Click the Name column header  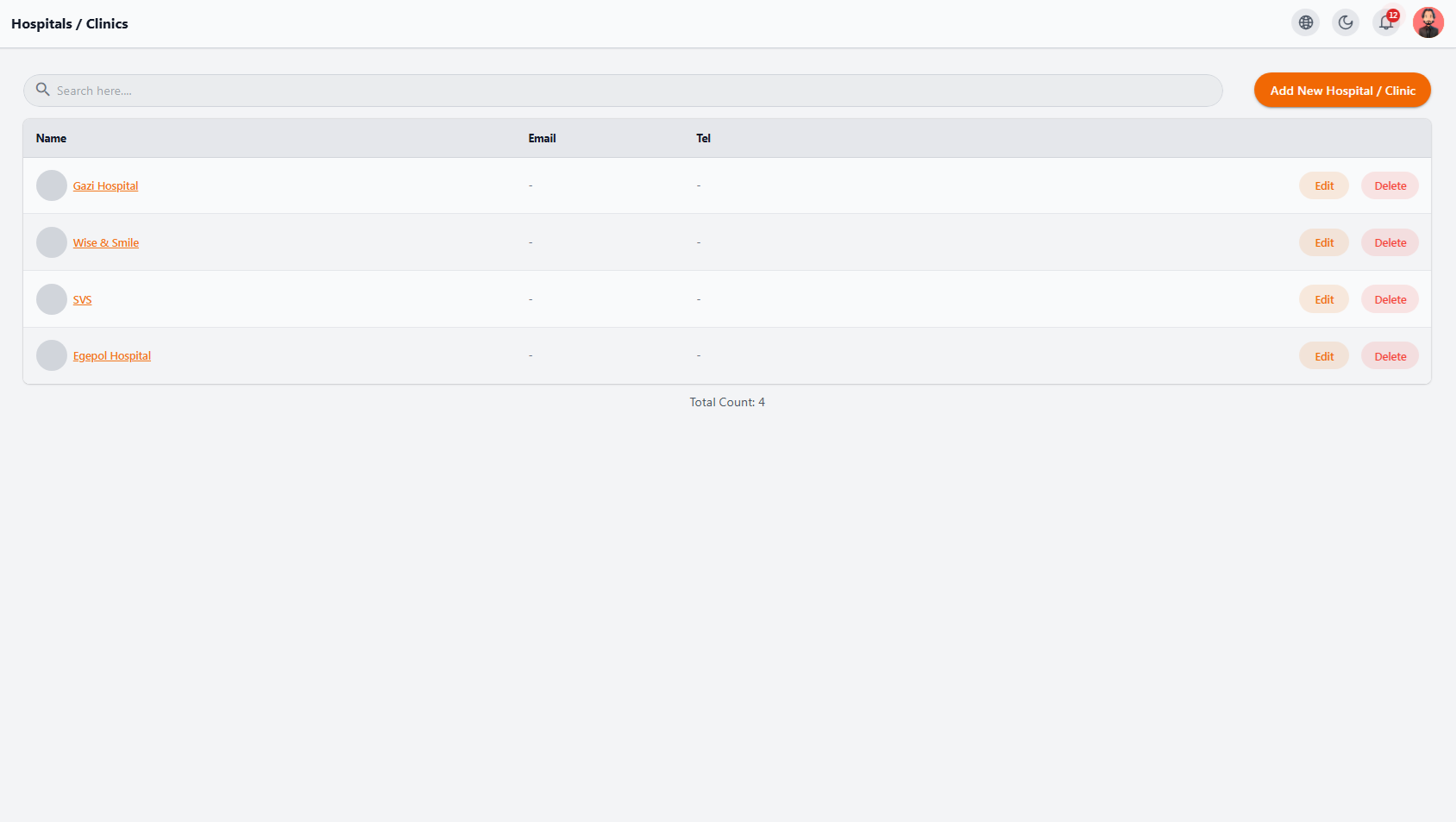click(x=51, y=138)
